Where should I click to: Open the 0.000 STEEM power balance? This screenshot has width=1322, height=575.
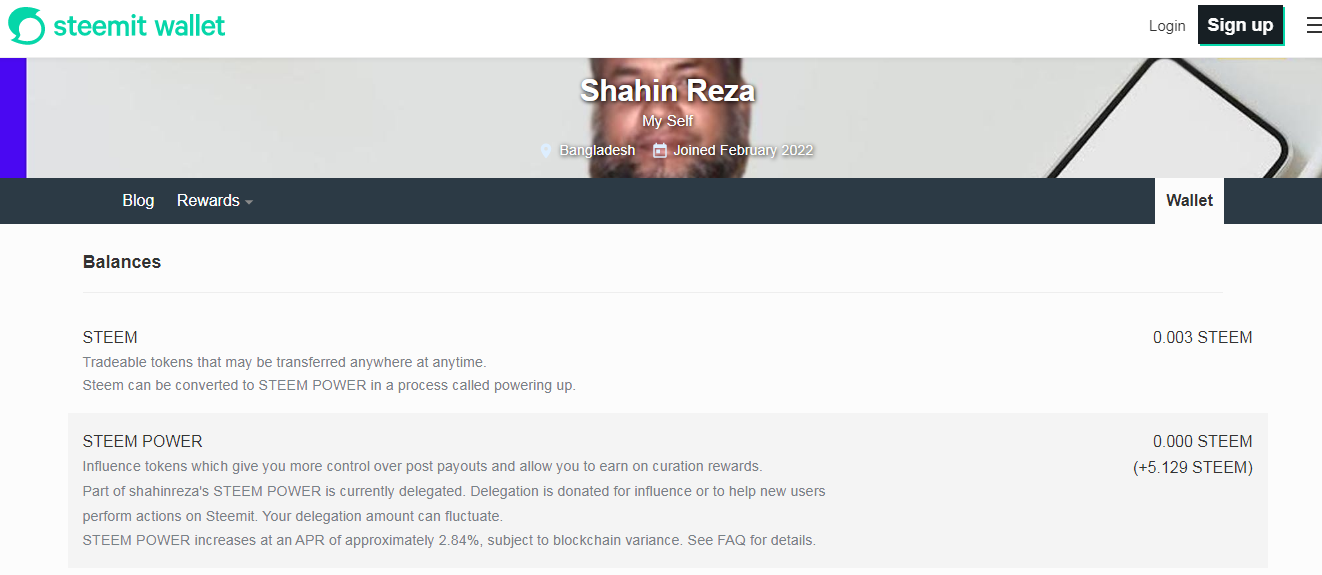tap(1202, 442)
